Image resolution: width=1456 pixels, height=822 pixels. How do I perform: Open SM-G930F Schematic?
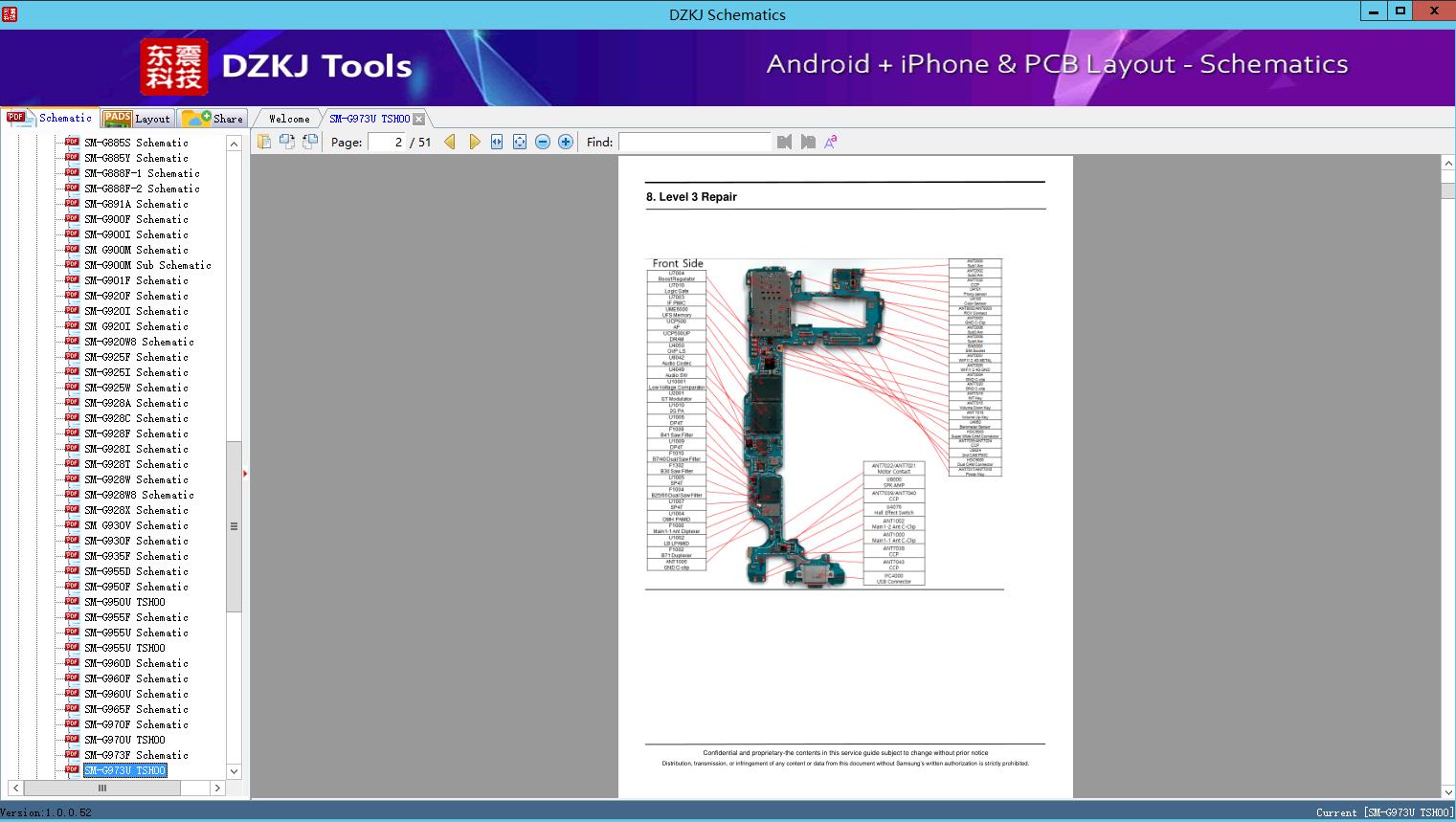point(136,541)
